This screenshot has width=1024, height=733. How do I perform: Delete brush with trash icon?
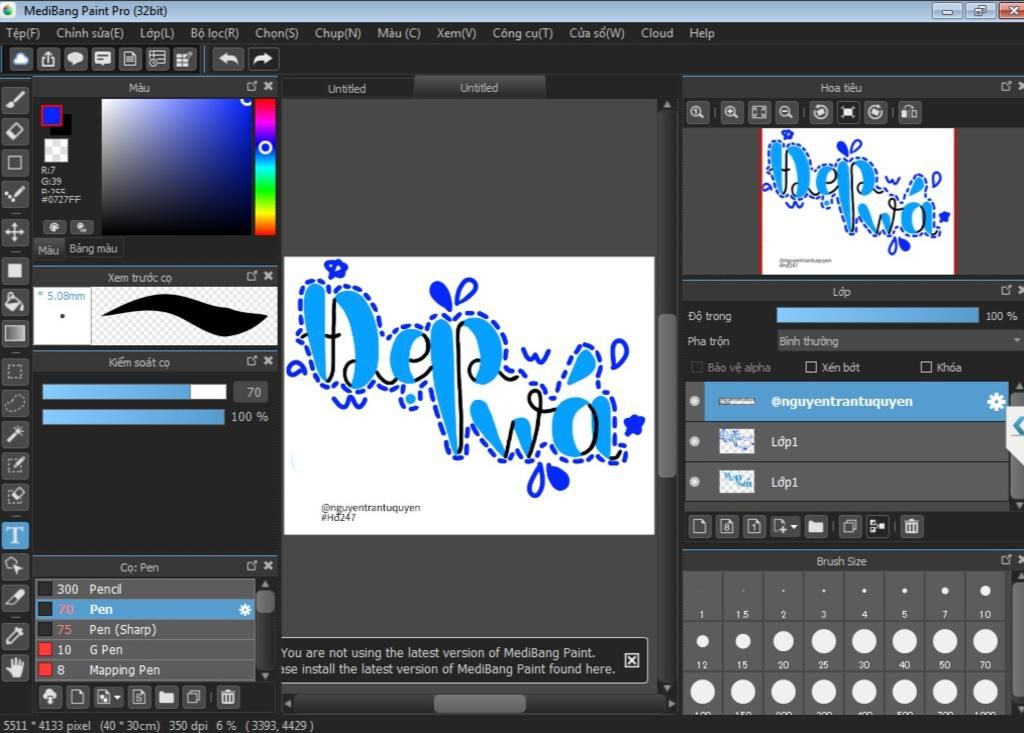(x=227, y=697)
